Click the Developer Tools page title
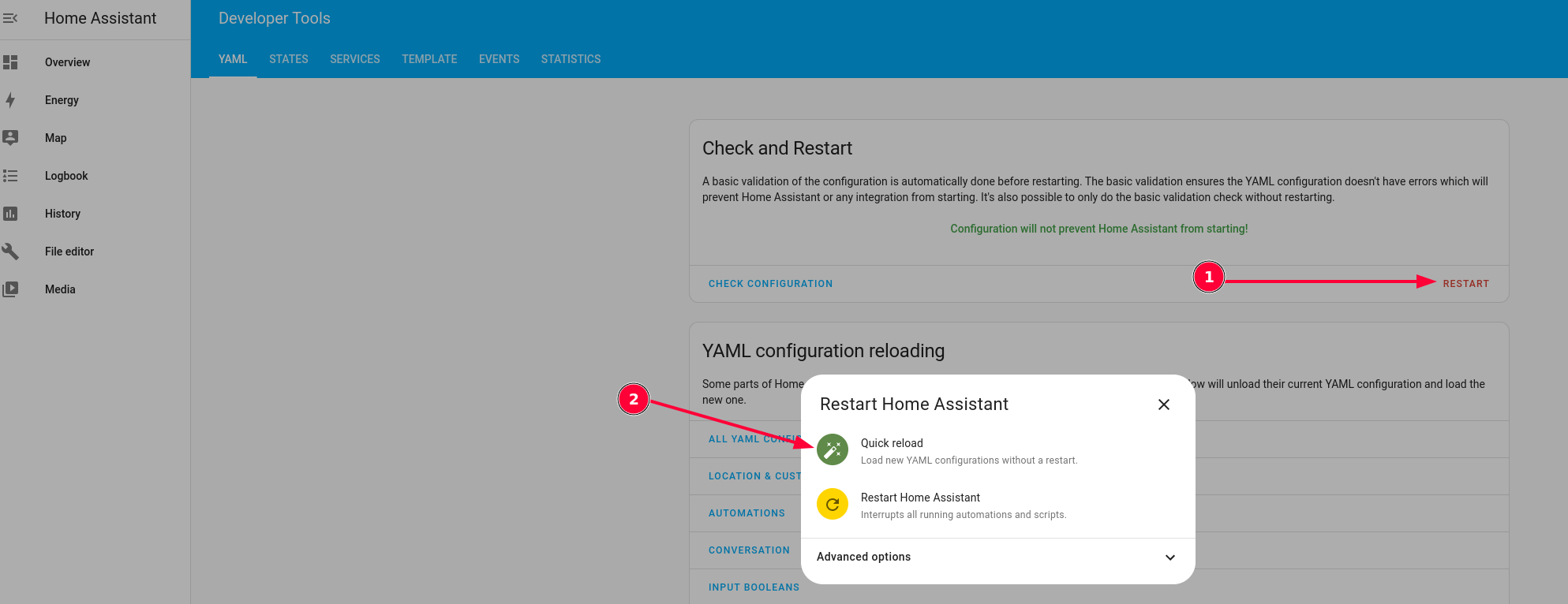The width and height of the screenshot is (1568, 604). coord(275,18)
